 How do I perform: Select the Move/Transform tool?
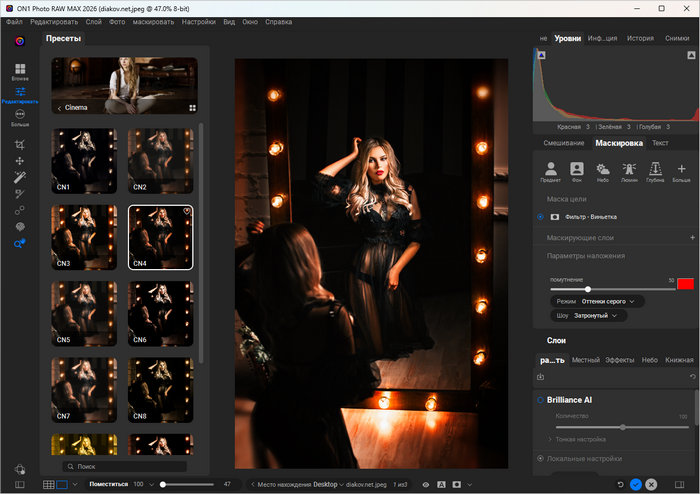20,161
